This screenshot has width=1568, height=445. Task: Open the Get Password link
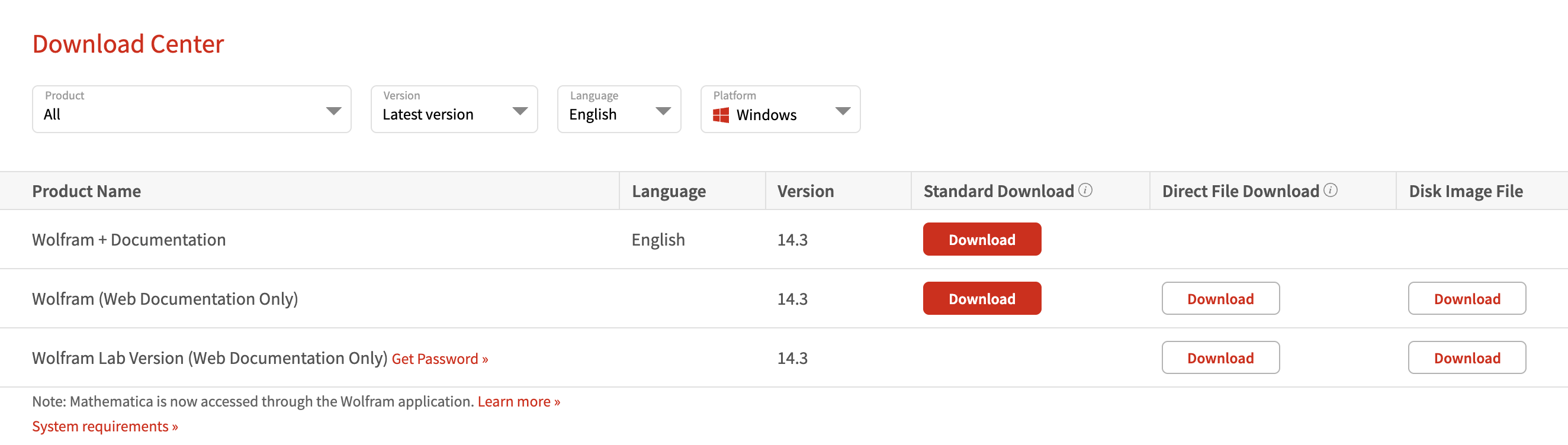[440, 359]
